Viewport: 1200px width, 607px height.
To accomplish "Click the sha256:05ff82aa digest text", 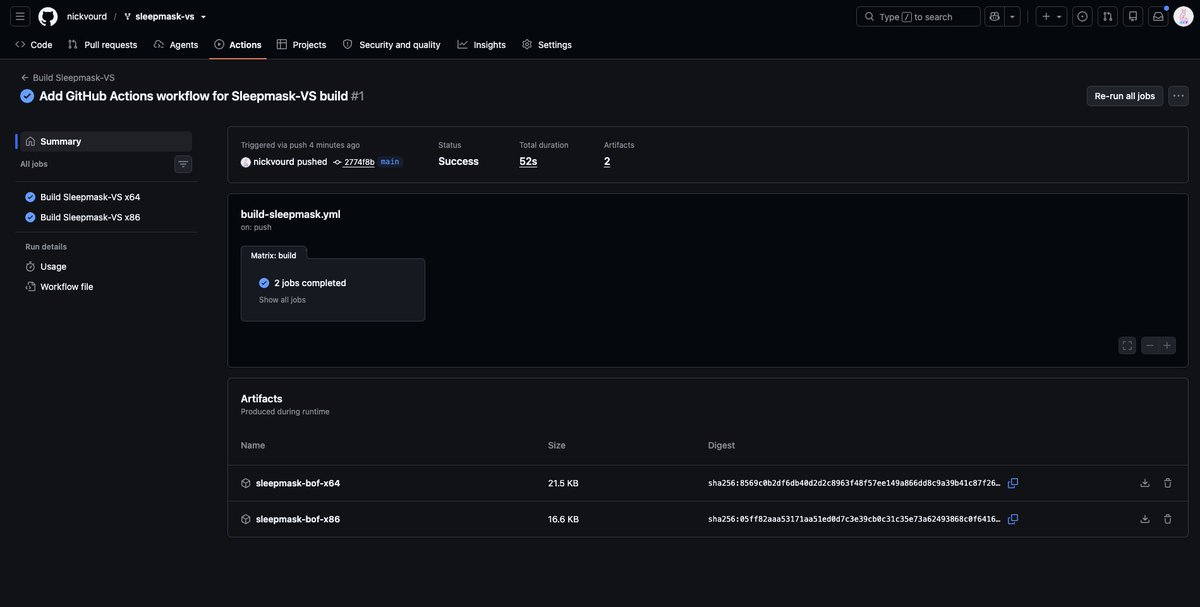I will 854,519.
